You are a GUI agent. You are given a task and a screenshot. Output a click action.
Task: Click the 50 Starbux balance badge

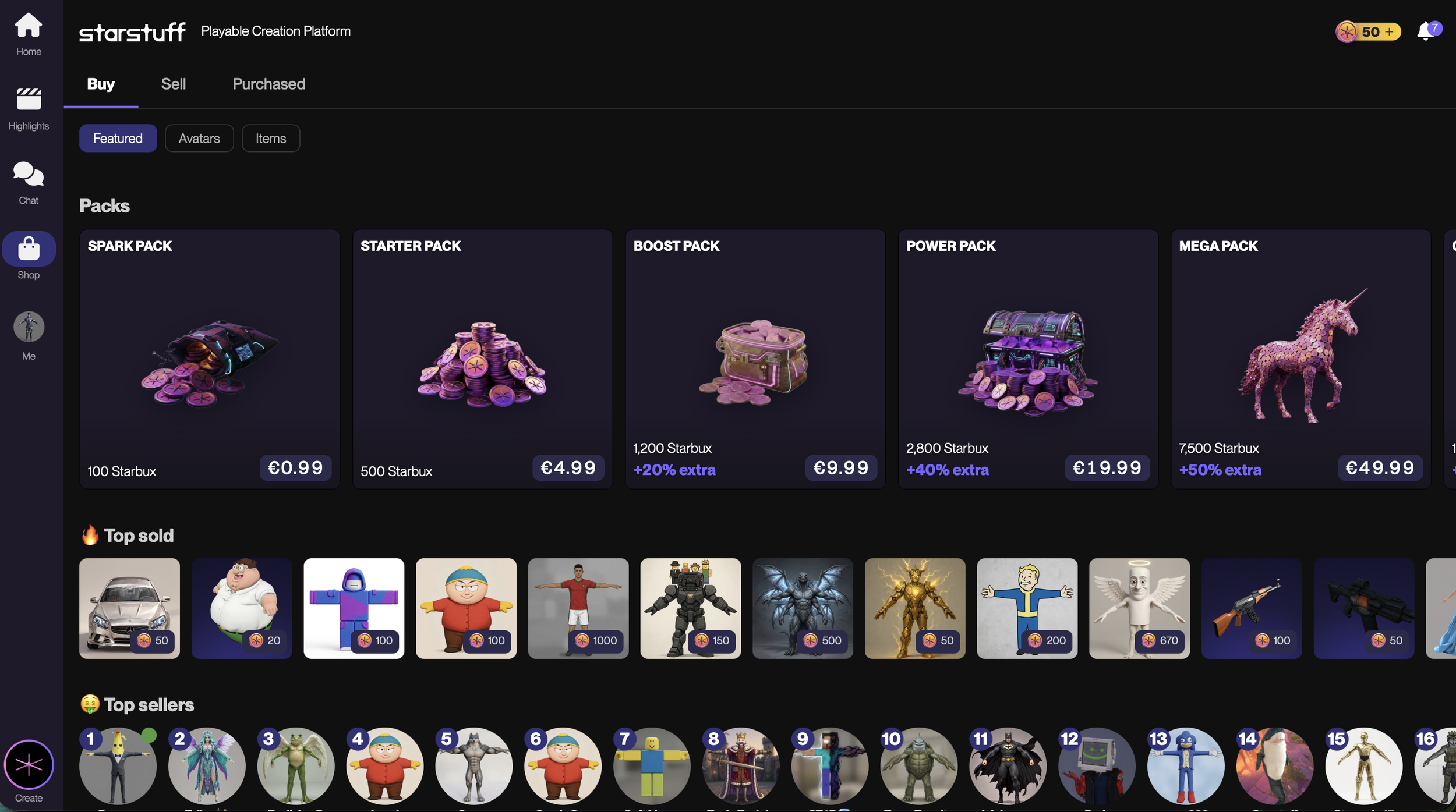click(1367, 31)
